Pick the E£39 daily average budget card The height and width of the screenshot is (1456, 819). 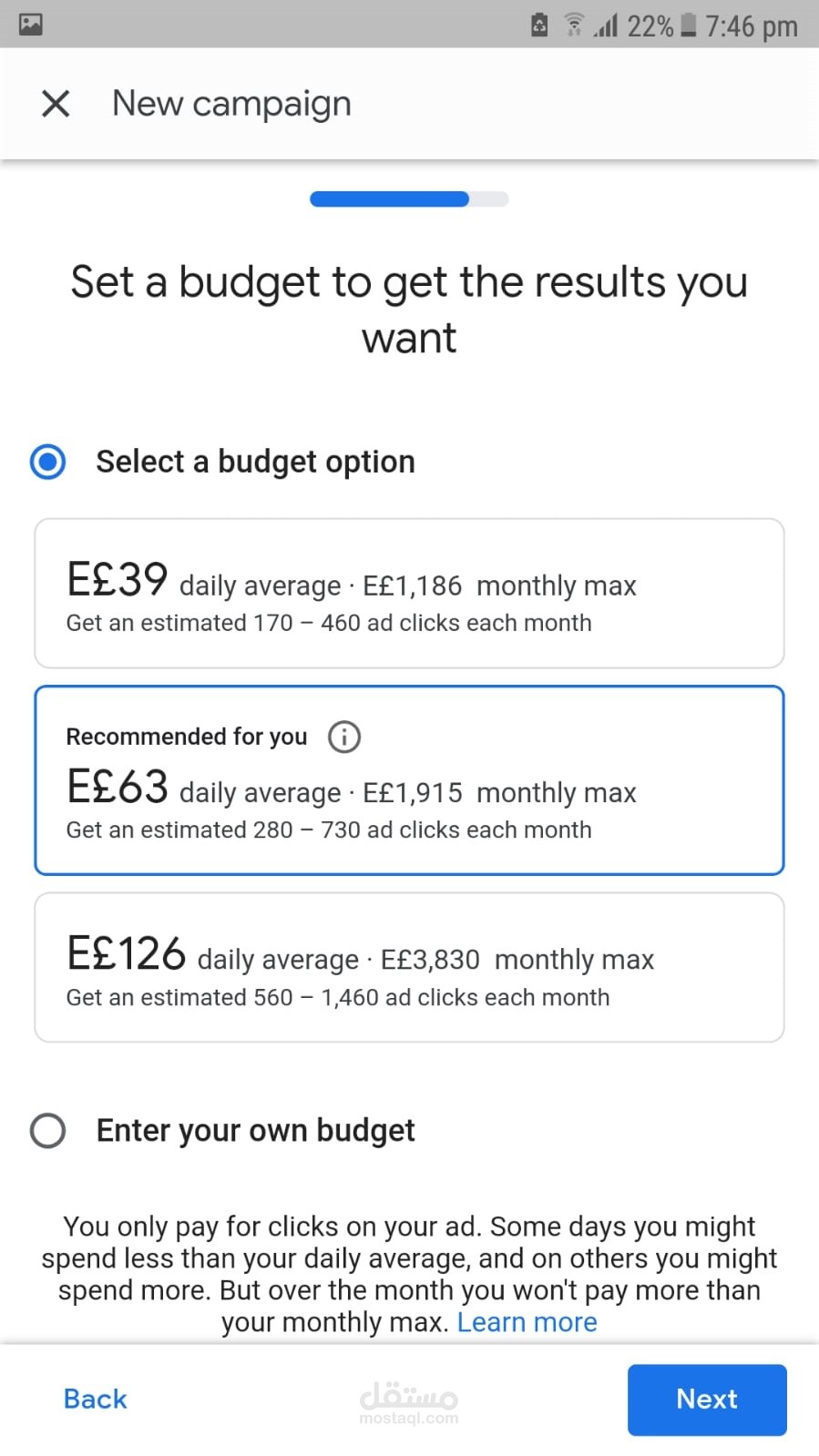tap(409, 594)
